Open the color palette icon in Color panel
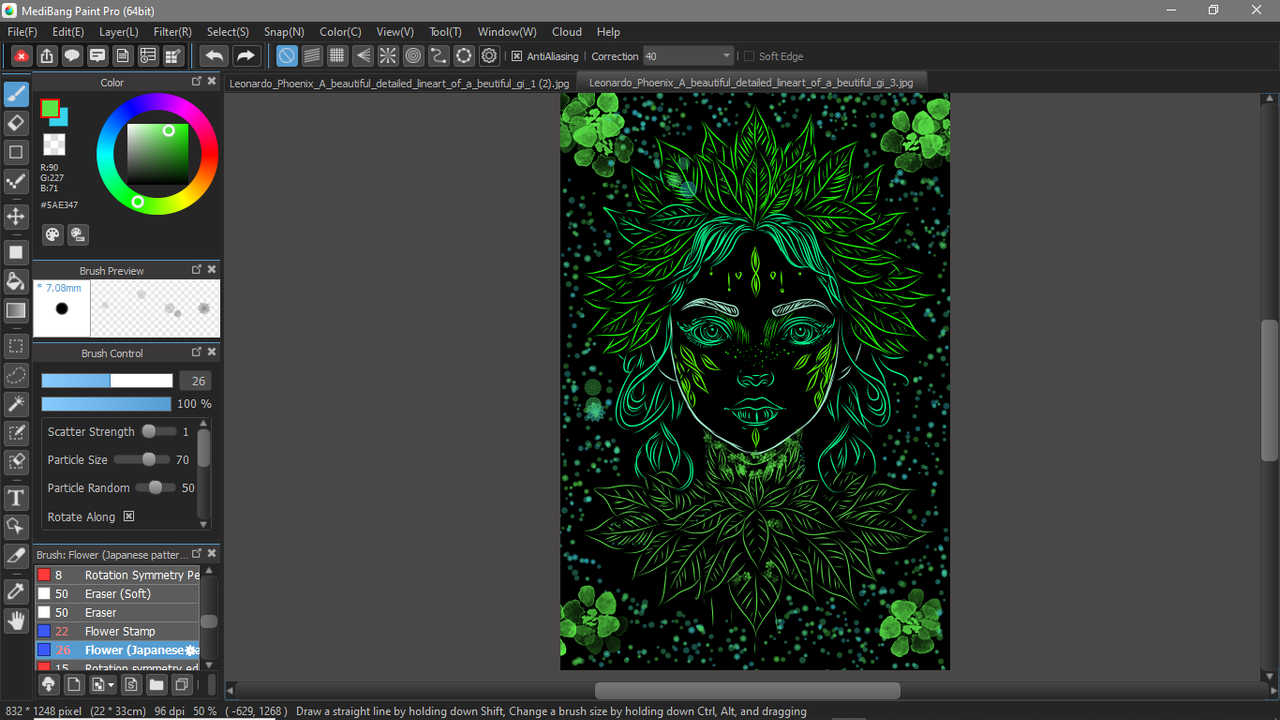This screenshot has width=1280, height=720. coord(53,234)
